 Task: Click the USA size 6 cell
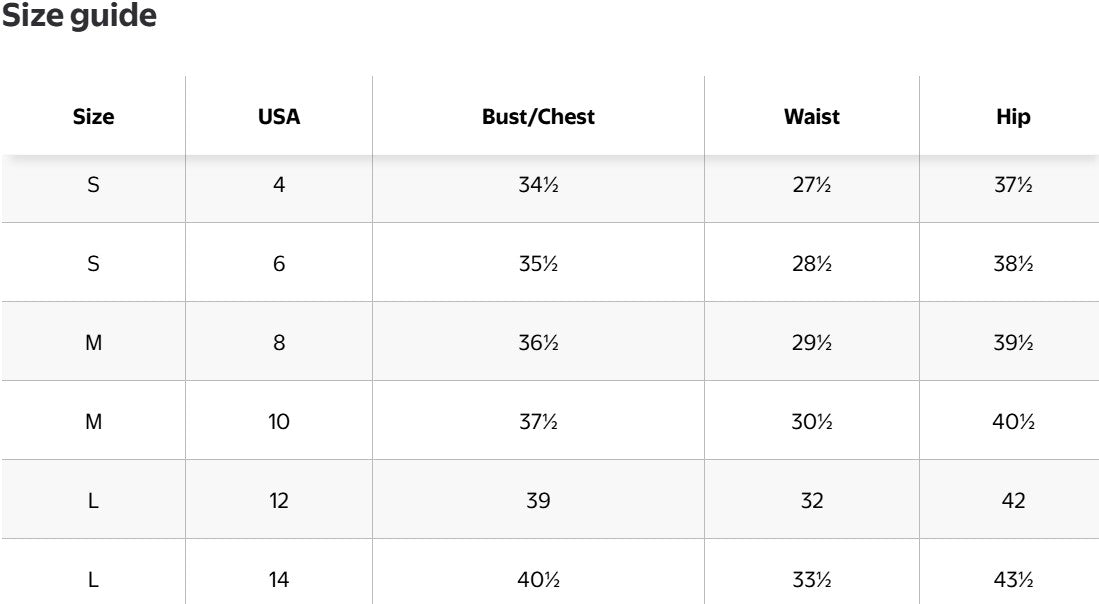click(x=279, y=264)
